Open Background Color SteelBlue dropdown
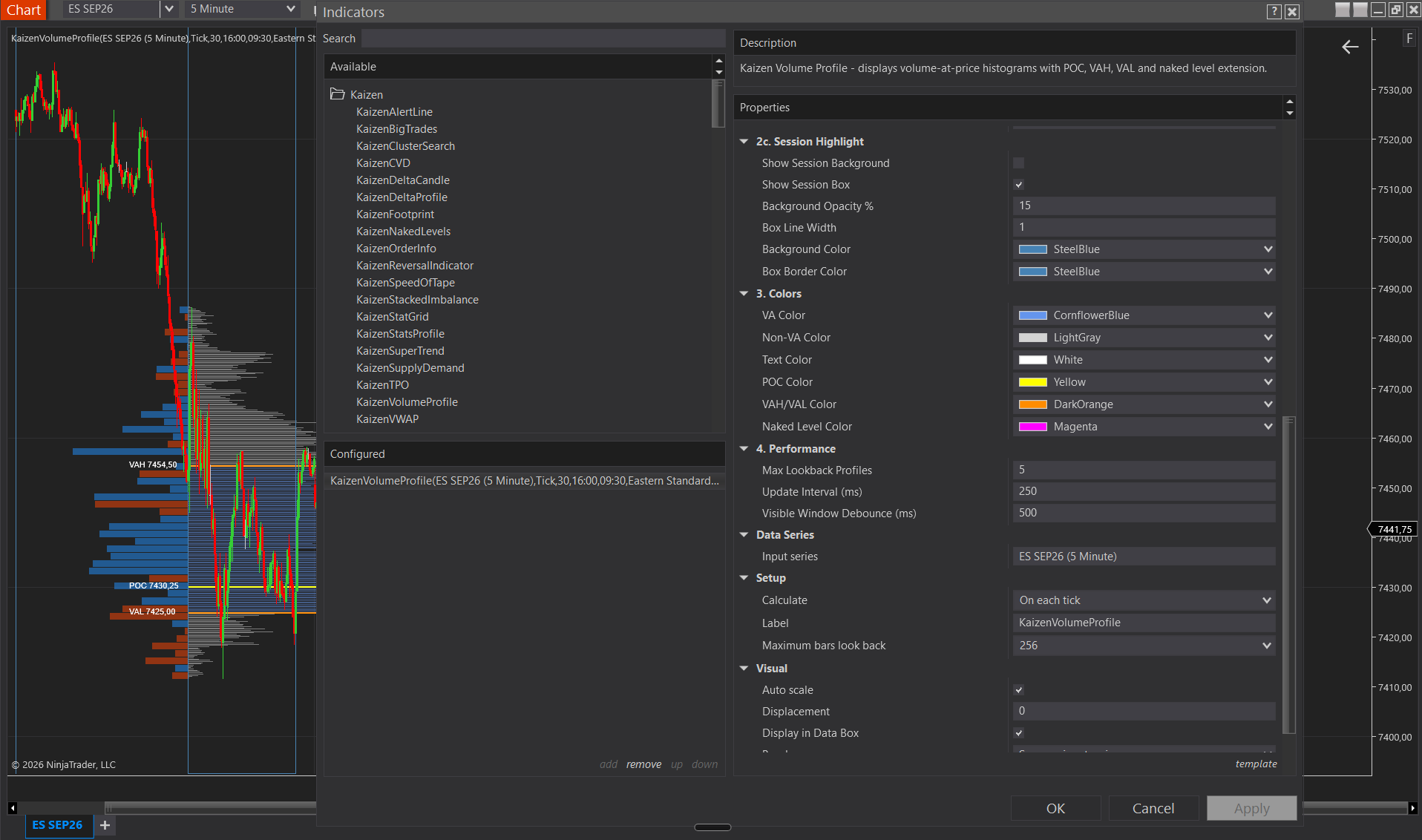The image size is (1422, 840). pos(1144,249)
